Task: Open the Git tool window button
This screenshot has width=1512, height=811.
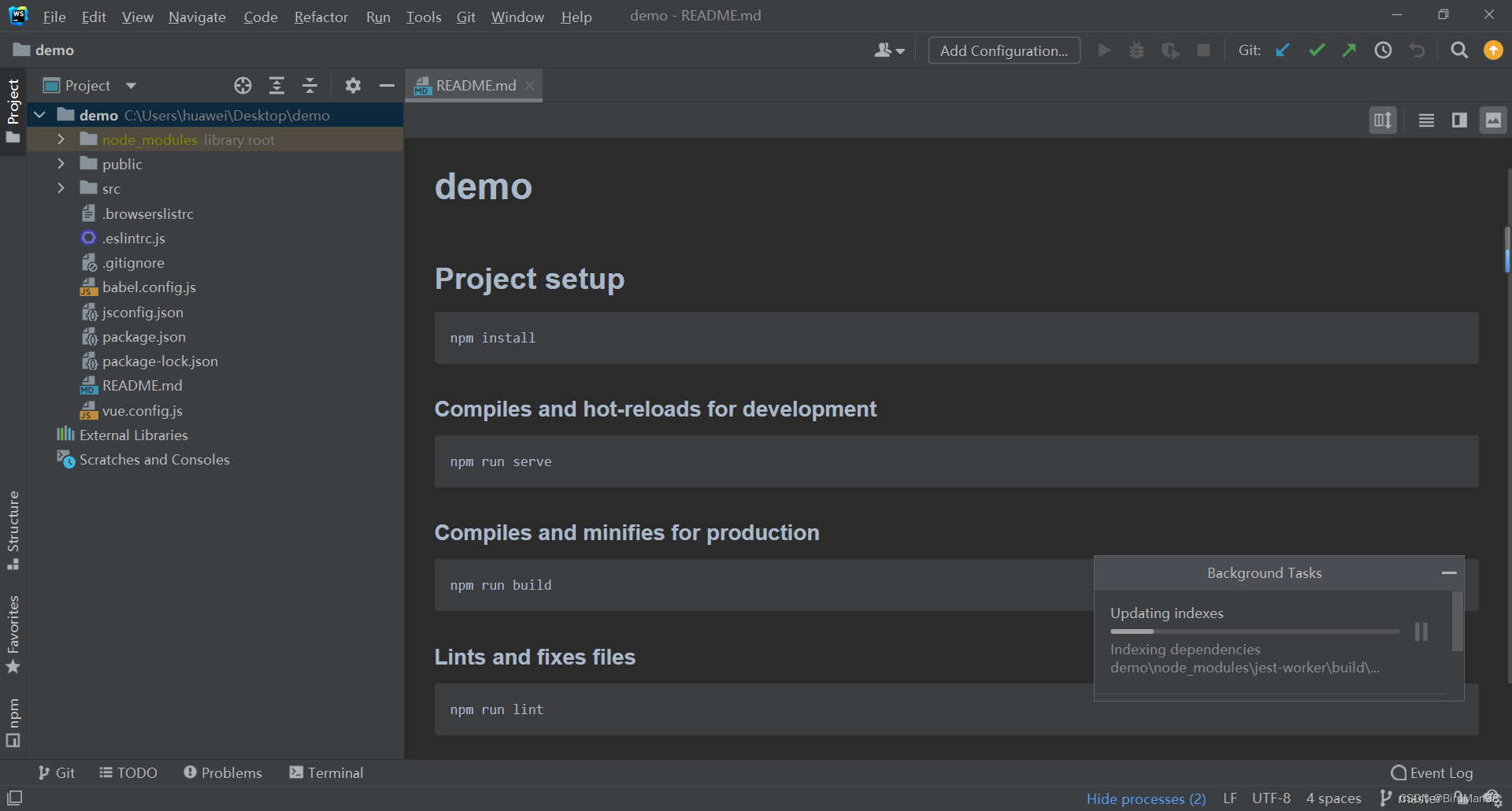Action: 57,772
